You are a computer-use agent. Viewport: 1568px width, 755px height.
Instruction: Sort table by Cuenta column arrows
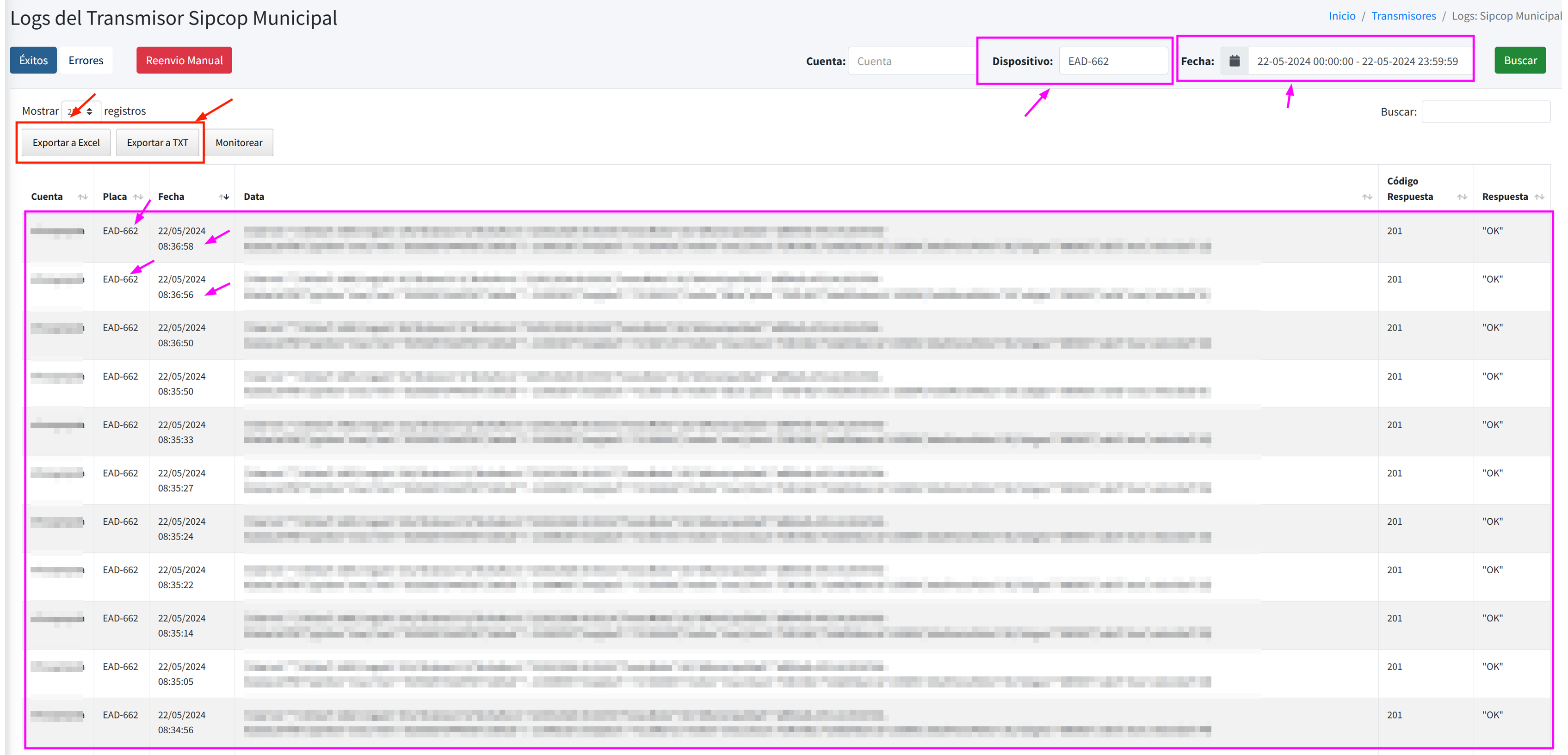[x=83, y=196]
